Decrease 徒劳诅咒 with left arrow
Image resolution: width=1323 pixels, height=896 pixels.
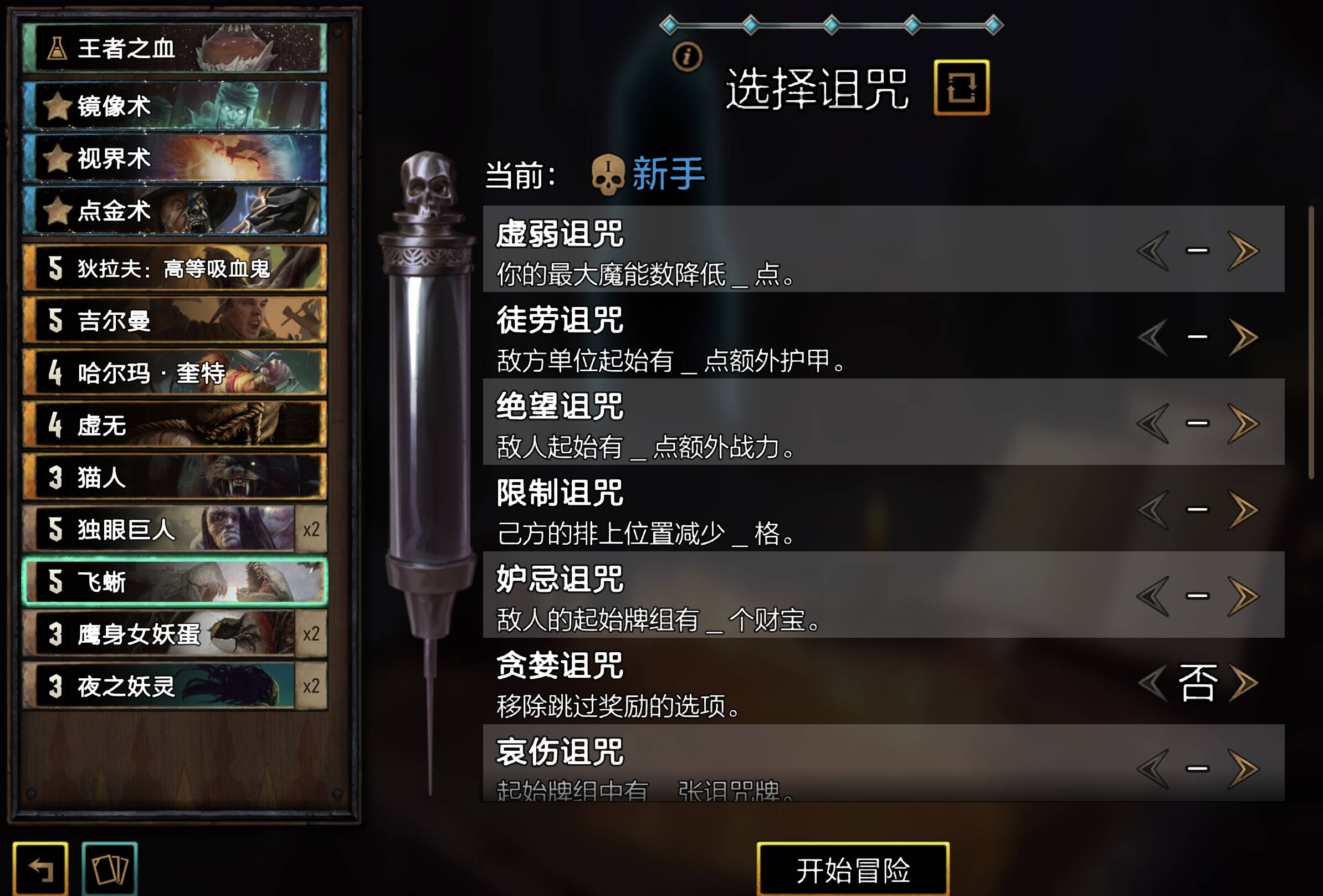1153,337
